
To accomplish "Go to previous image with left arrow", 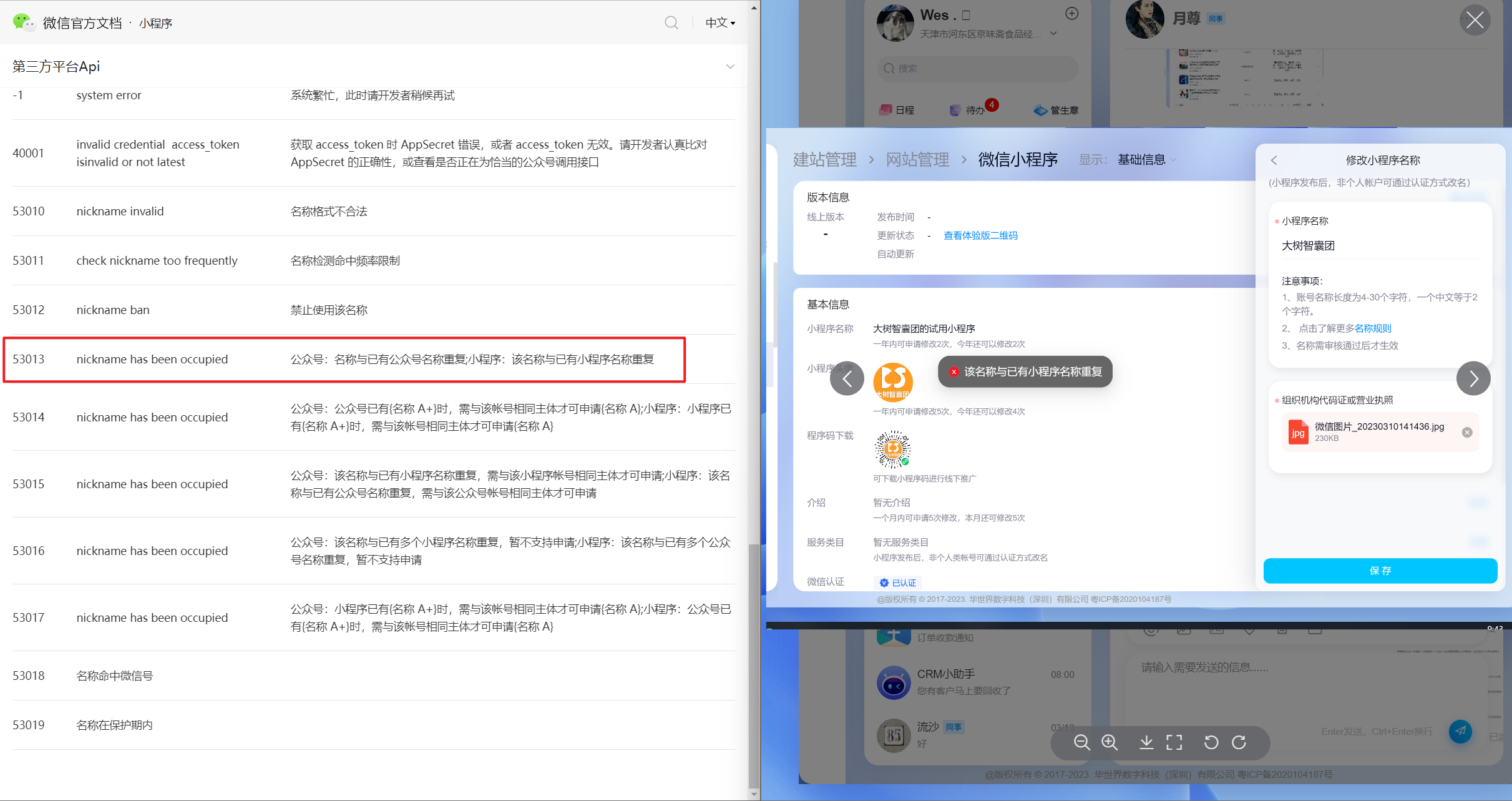I will coord(847,378).
